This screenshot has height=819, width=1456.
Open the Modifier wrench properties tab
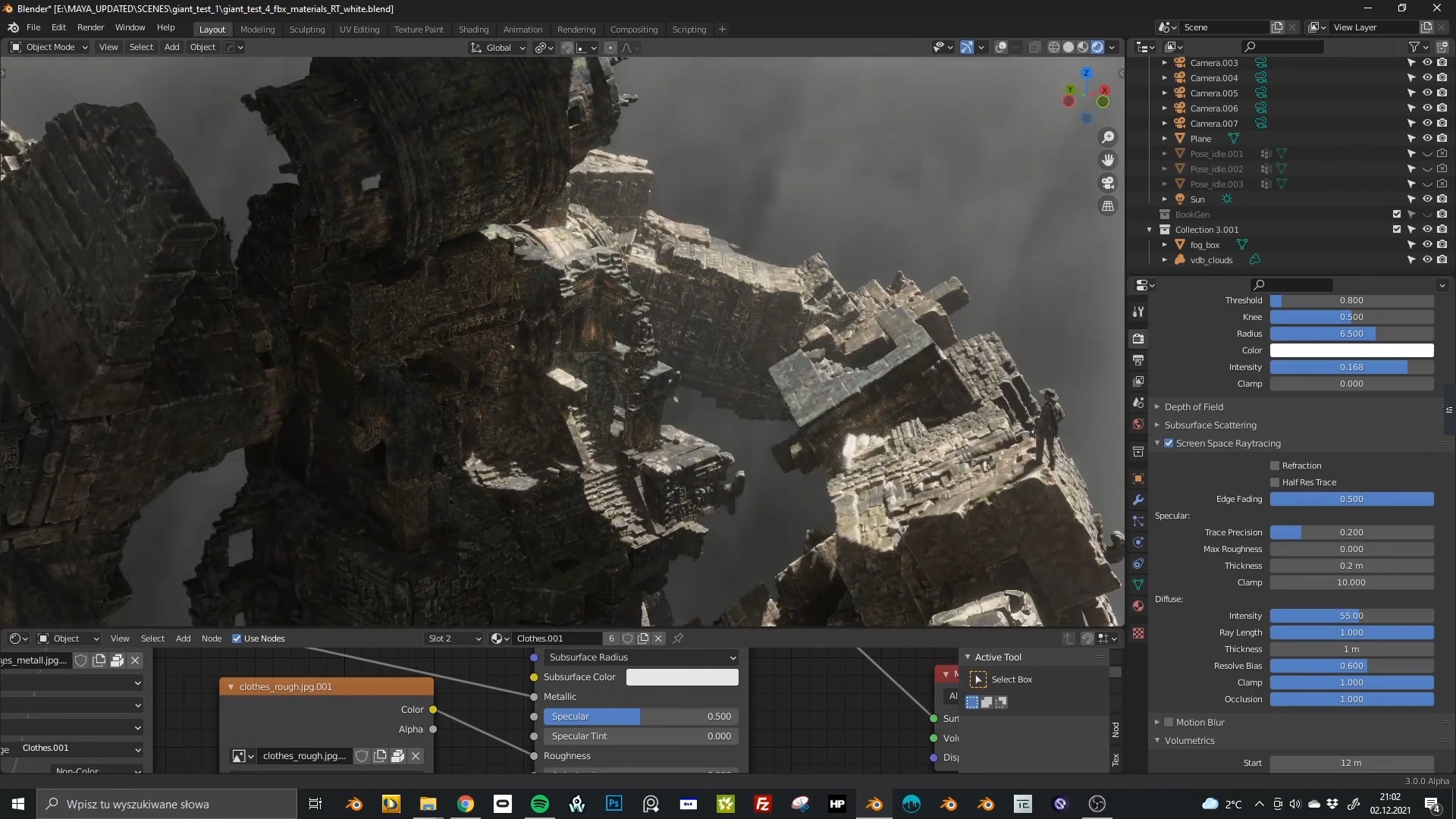coord(1138,500)
